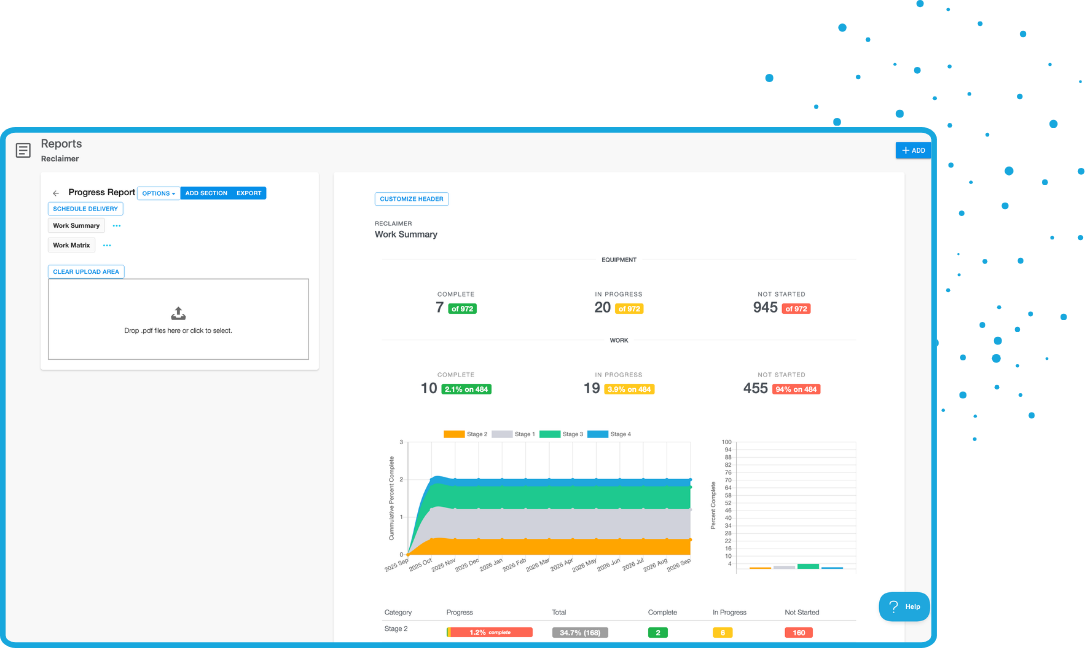Click the Progress Report title
Viewport: 1085px width, 648px height.
click(102, 192)
